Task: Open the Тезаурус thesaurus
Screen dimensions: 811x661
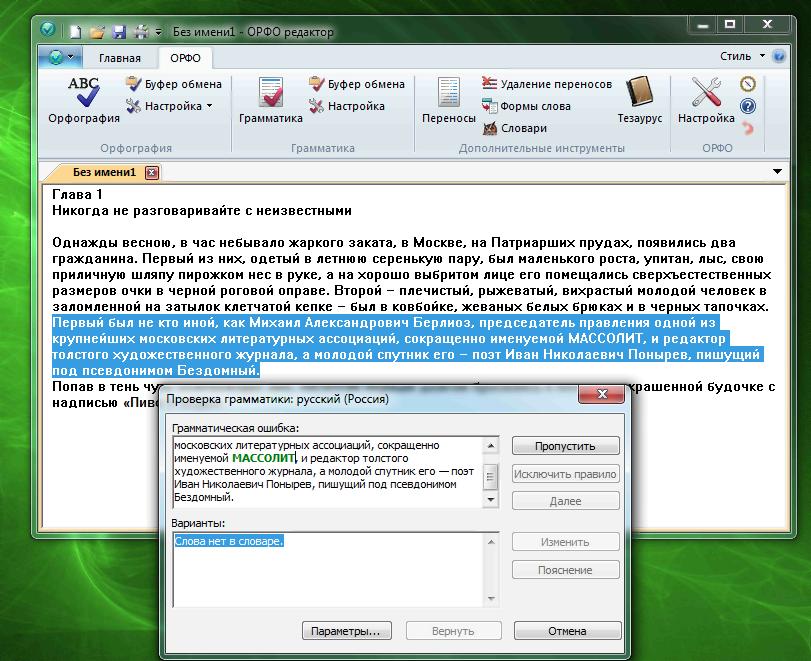Action: (x=639, y=99)
